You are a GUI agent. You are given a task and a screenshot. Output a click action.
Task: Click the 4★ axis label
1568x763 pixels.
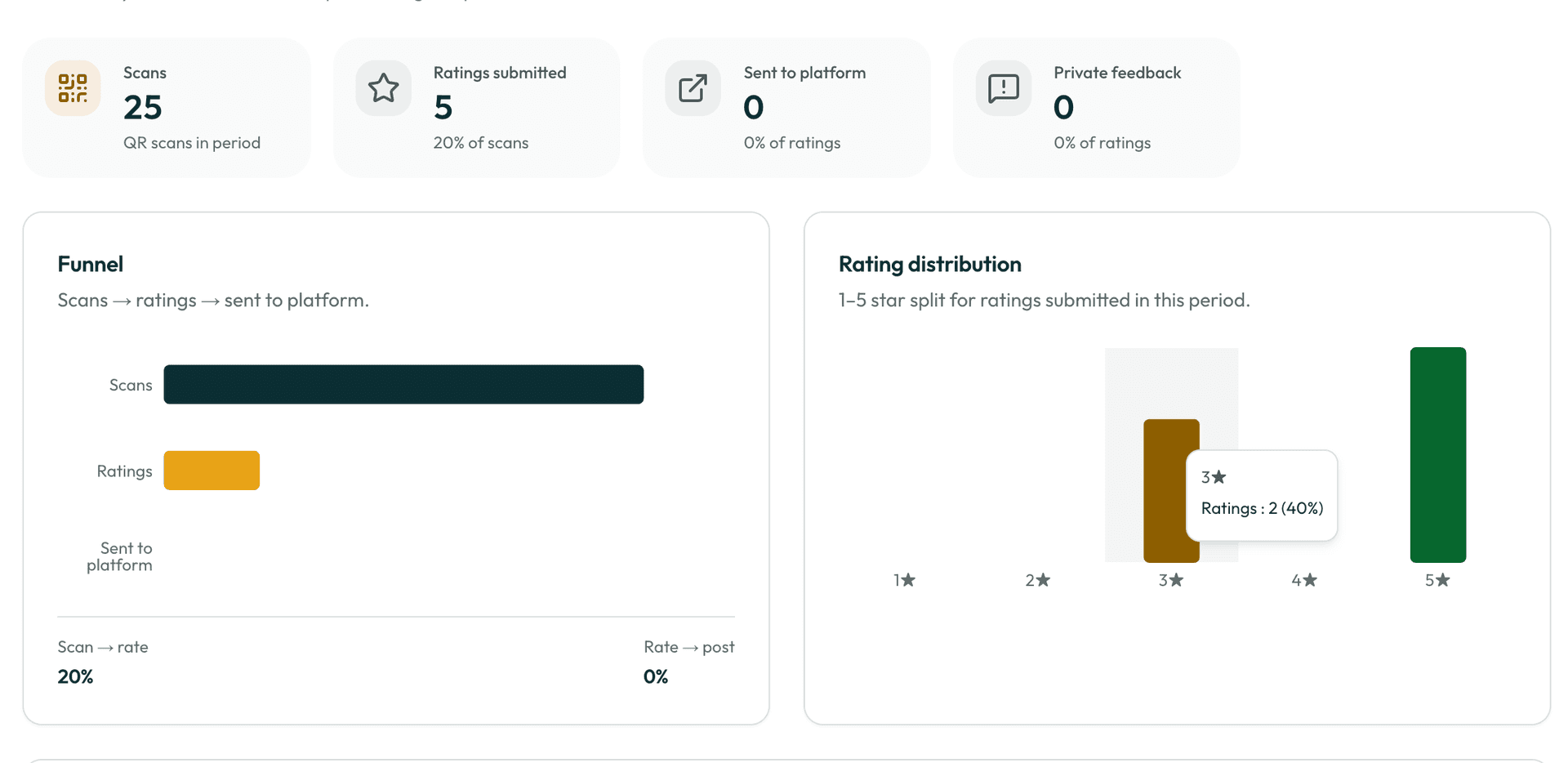[x=1304, y=580]
